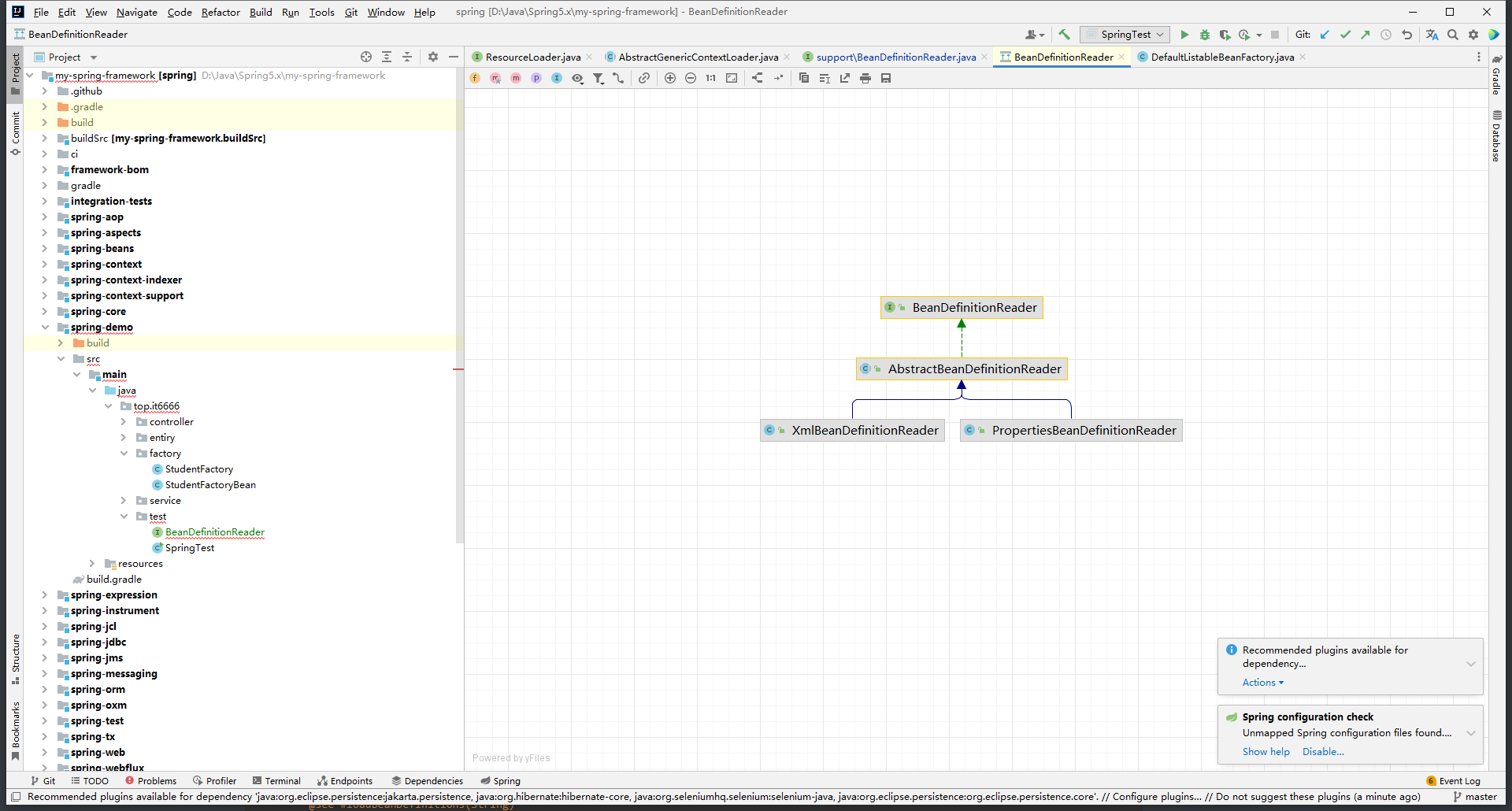Zoom in on the diagram
Screen dimensions: 1512x811
[670, 78]
